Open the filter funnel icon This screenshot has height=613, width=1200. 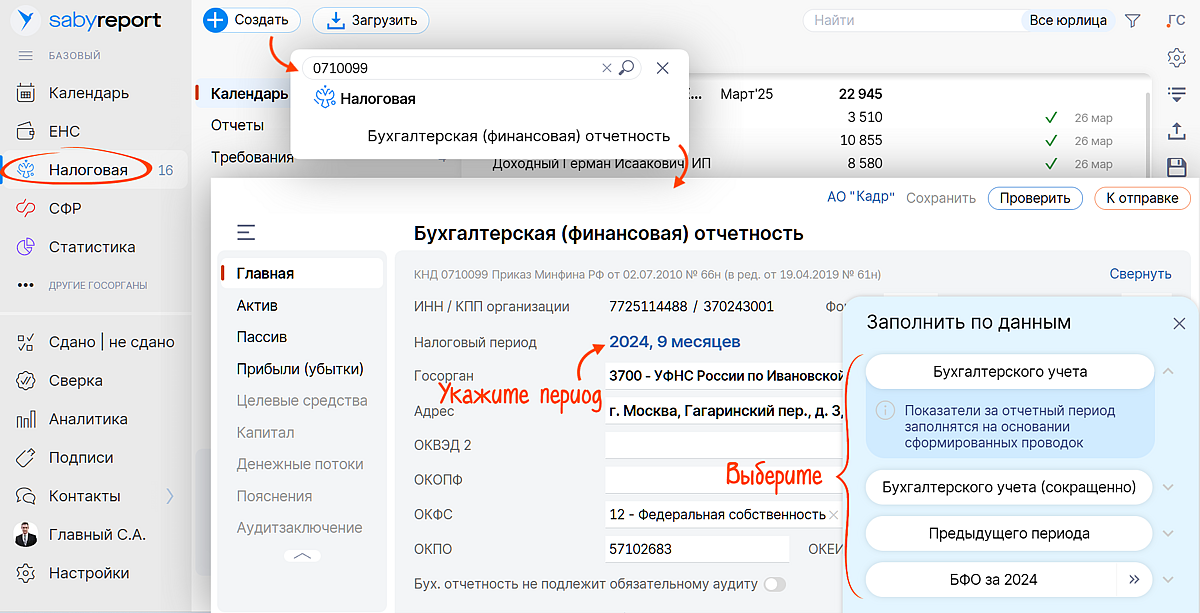1133,20
